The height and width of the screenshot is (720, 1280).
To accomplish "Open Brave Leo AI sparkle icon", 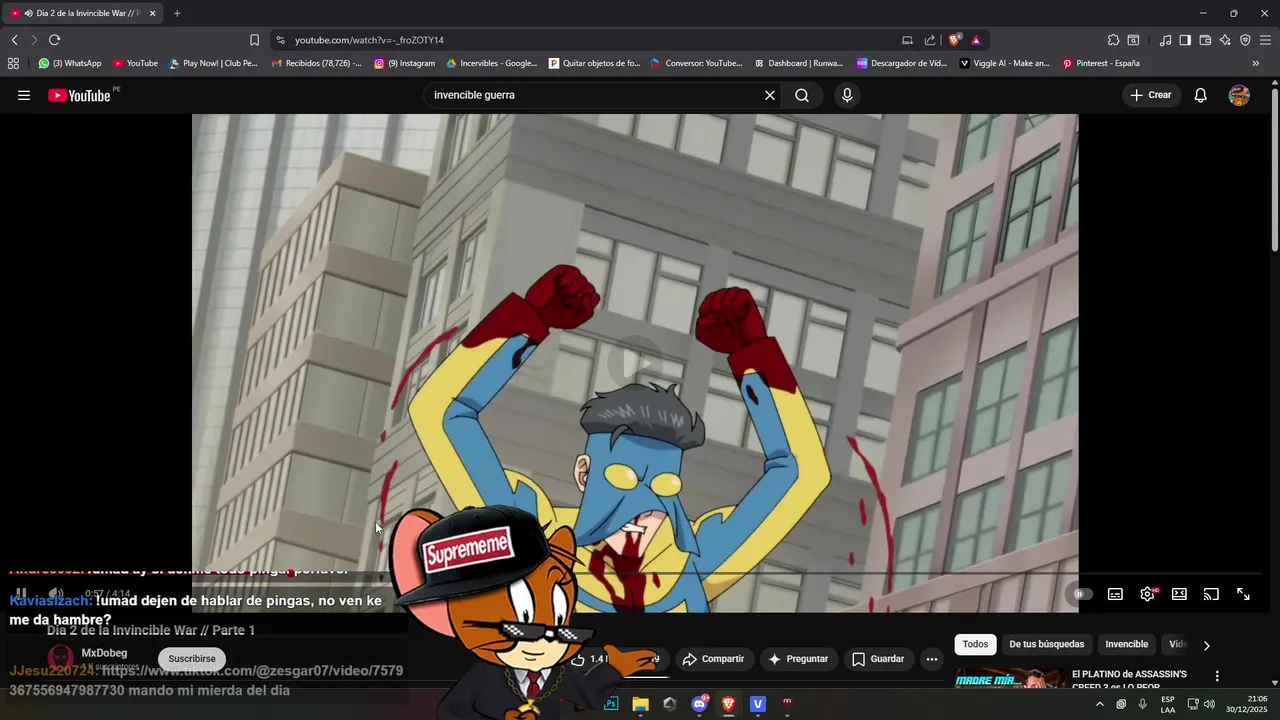I will coord(1225,40).
